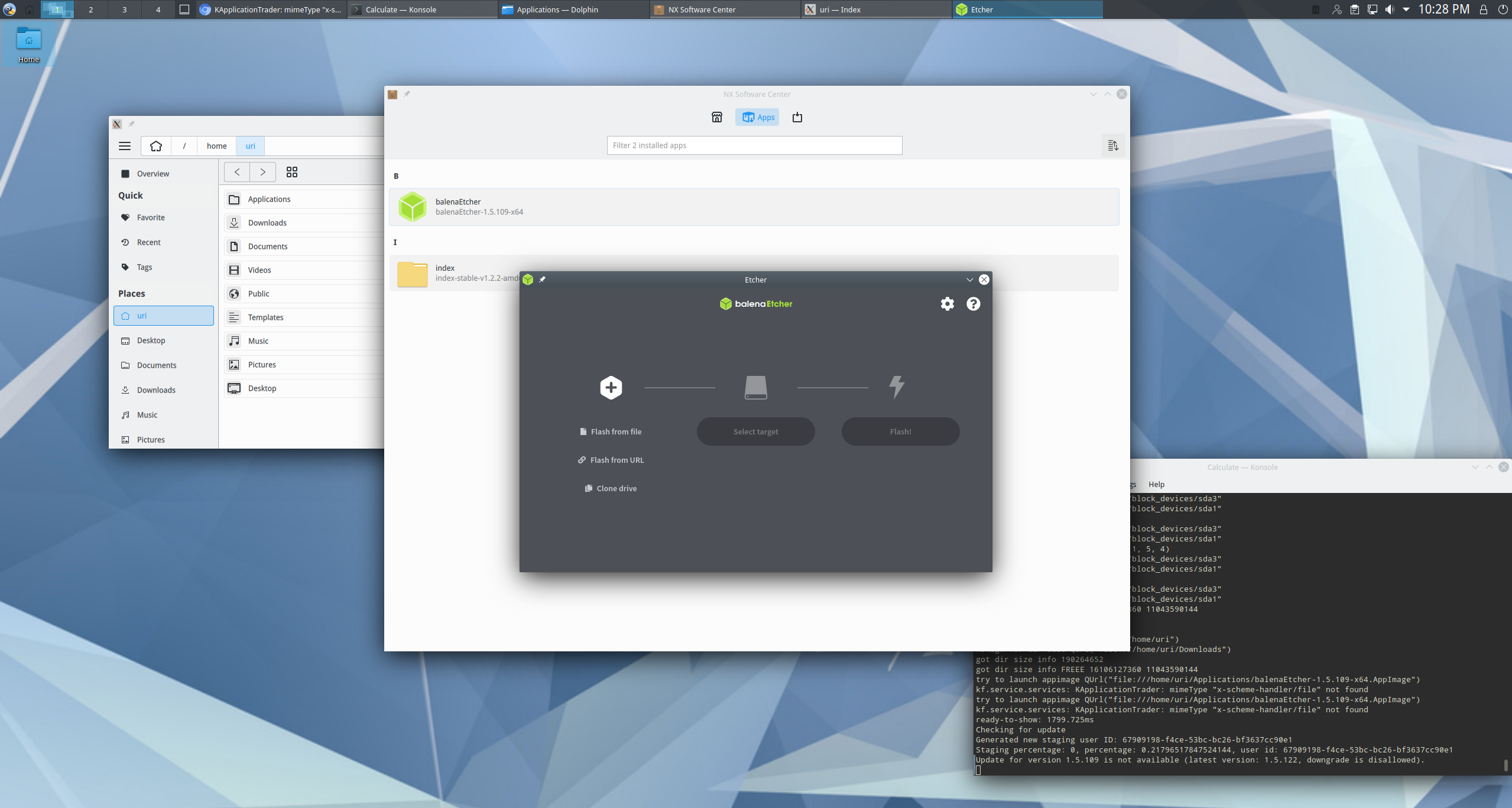Roll up Etcher using the titlebar chevron
Viewport: 1512px width, 808px height.
pyautogui.click(x=969, y=280)
